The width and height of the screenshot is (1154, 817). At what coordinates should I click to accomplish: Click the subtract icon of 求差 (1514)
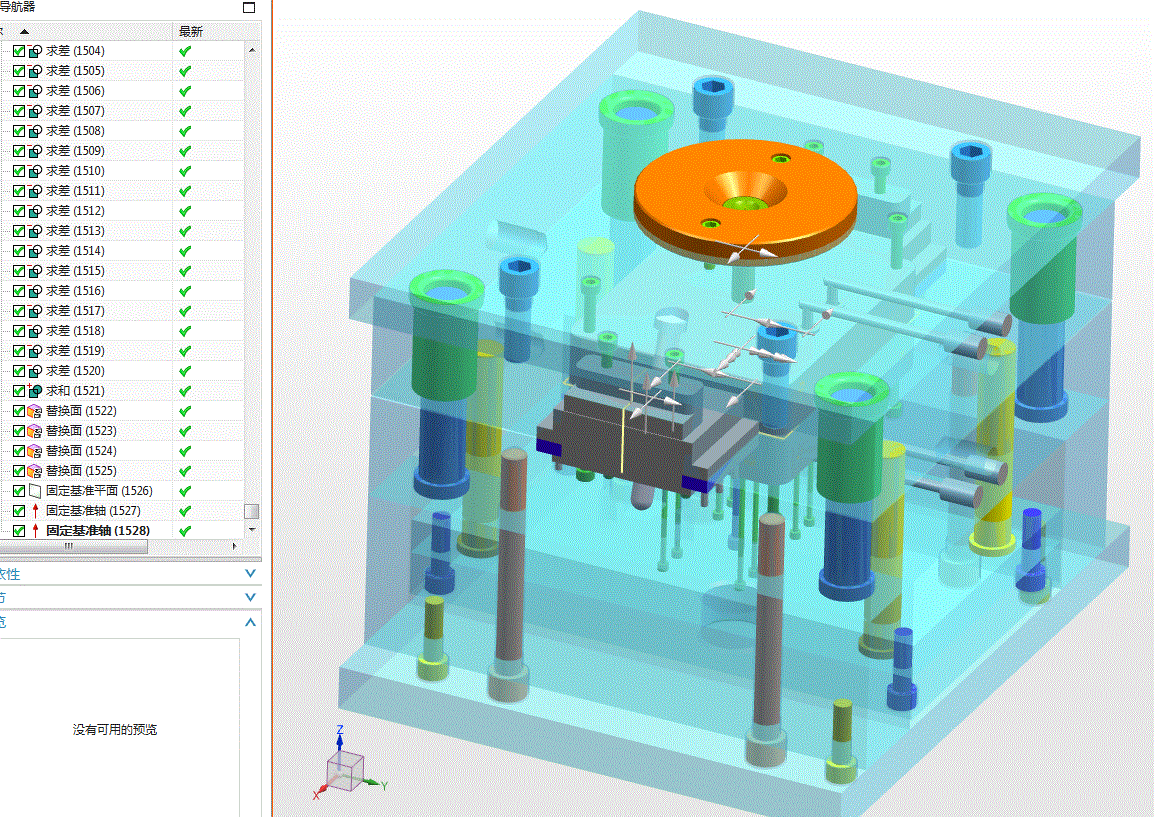pyautogui.click(x=35, y=251)
